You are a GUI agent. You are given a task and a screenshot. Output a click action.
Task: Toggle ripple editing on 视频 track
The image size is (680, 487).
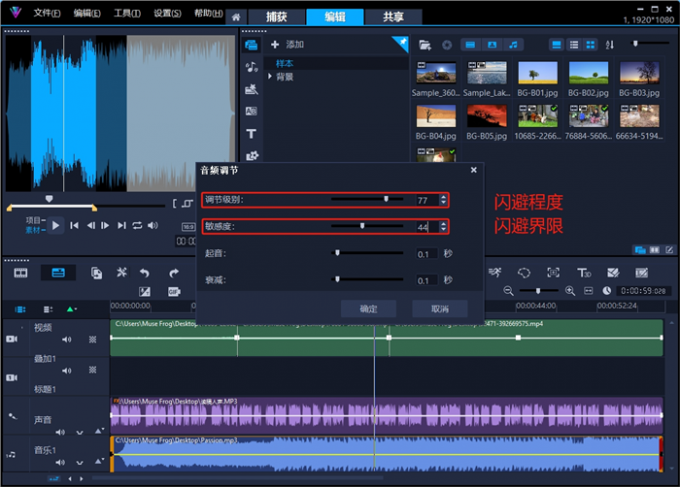[x=92, y=340]
